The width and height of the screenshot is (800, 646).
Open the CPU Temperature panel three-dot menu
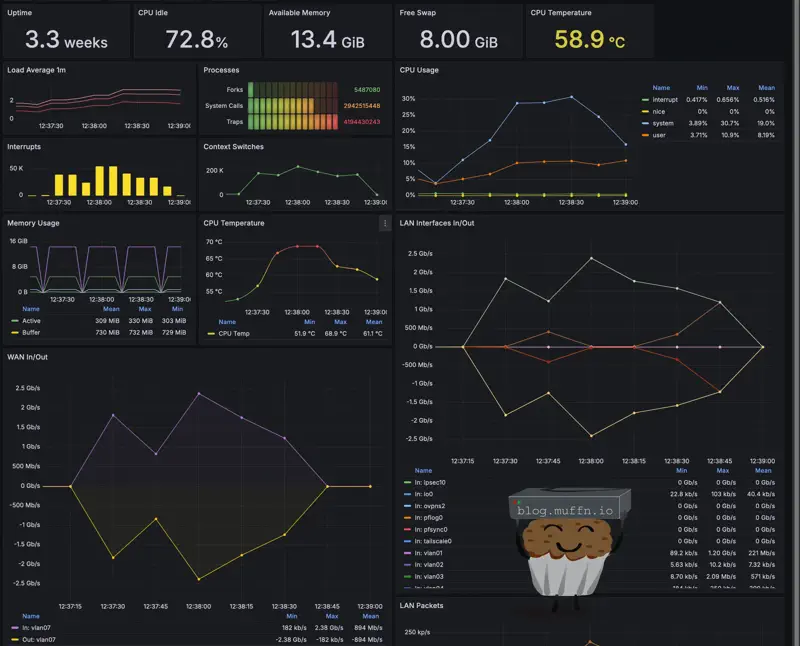coord(385,224)
